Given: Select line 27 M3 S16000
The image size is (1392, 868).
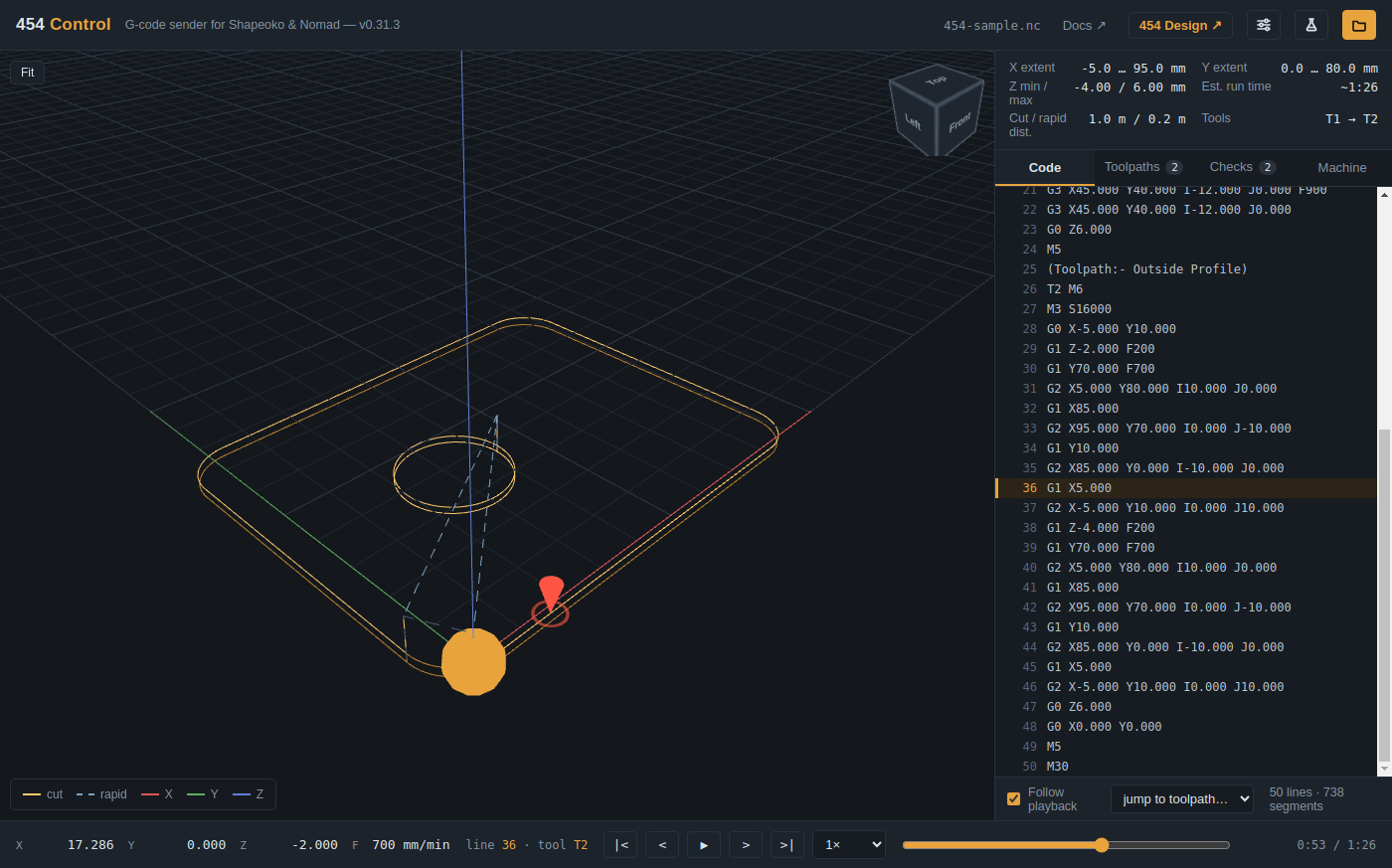Looking at the screenshot, I should [1186, 309].
